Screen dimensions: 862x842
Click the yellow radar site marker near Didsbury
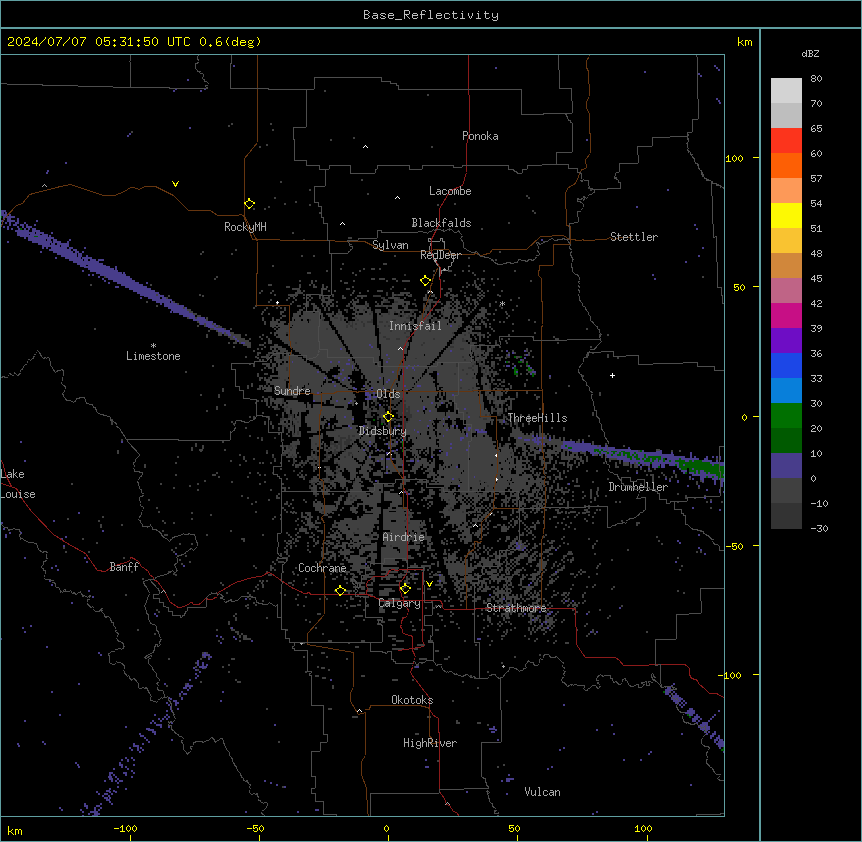388,417
